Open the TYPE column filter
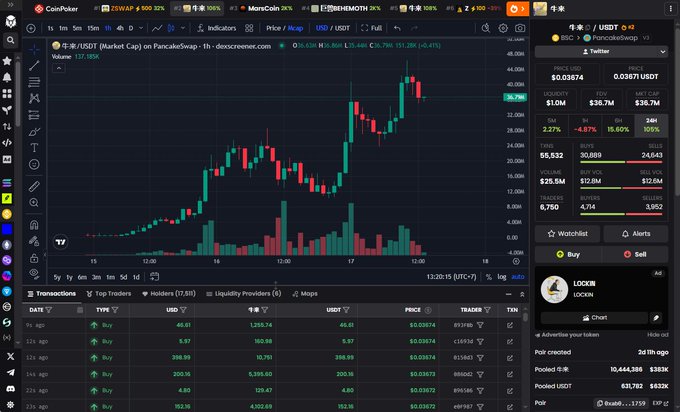The height and width of the screenshot is (412, 680). (115, 310)
